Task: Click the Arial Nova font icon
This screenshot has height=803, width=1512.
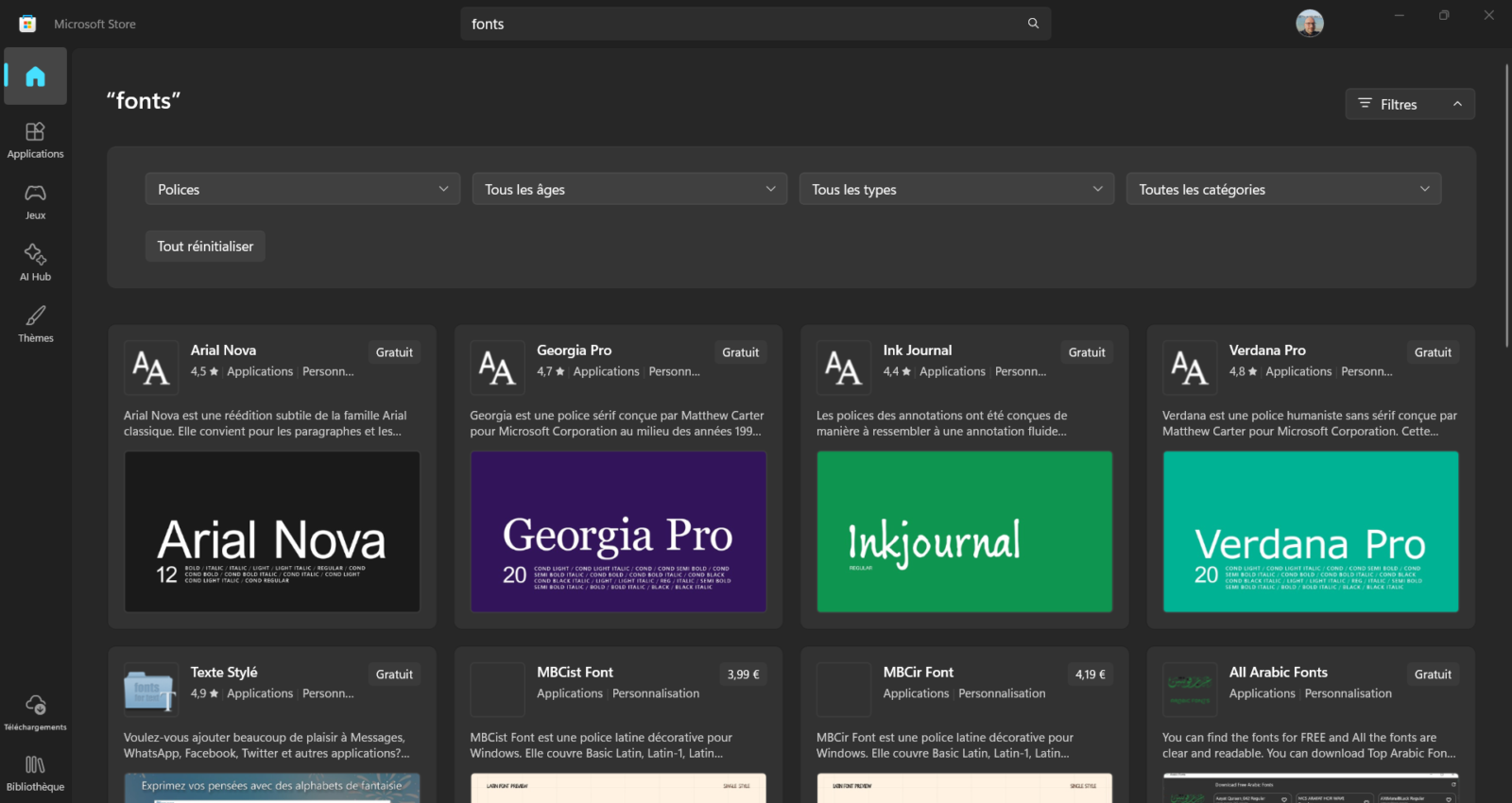Action: click(x=151, y=367)
